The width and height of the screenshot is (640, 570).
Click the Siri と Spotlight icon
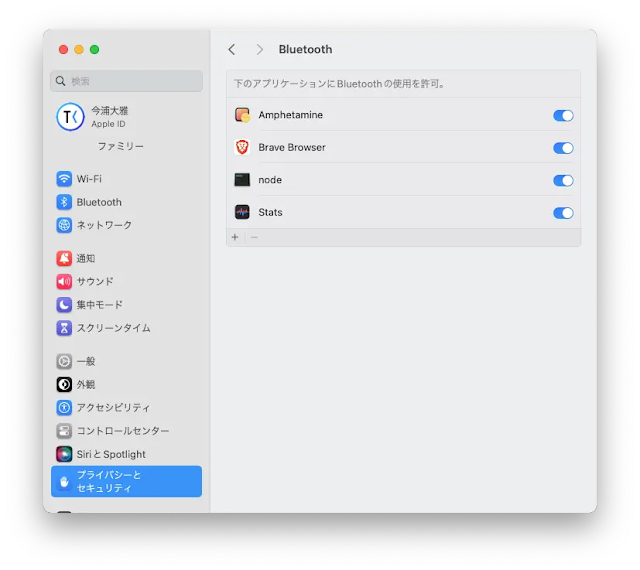pyautogui.click(x=64, y=454)
